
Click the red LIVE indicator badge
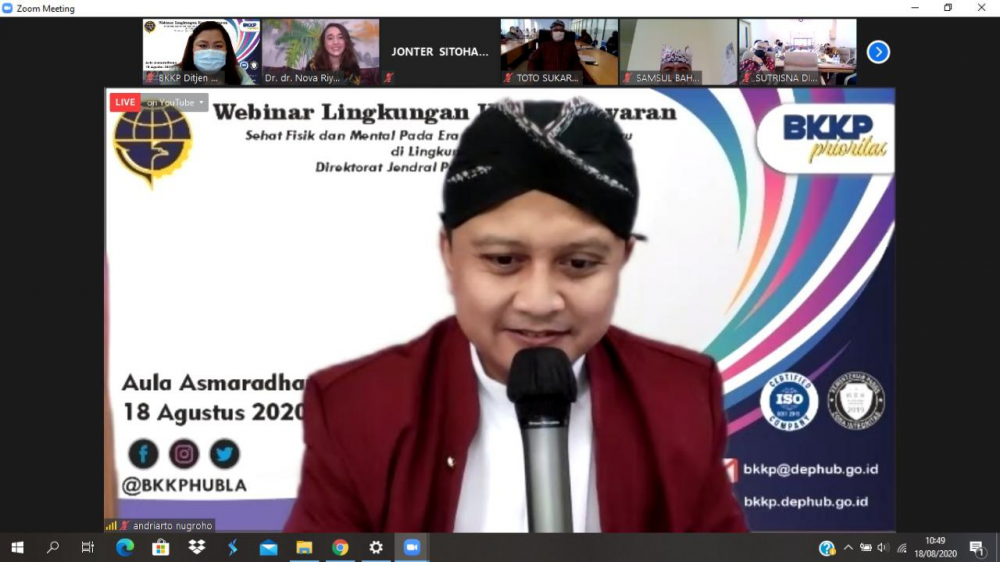tap(125, 102)
